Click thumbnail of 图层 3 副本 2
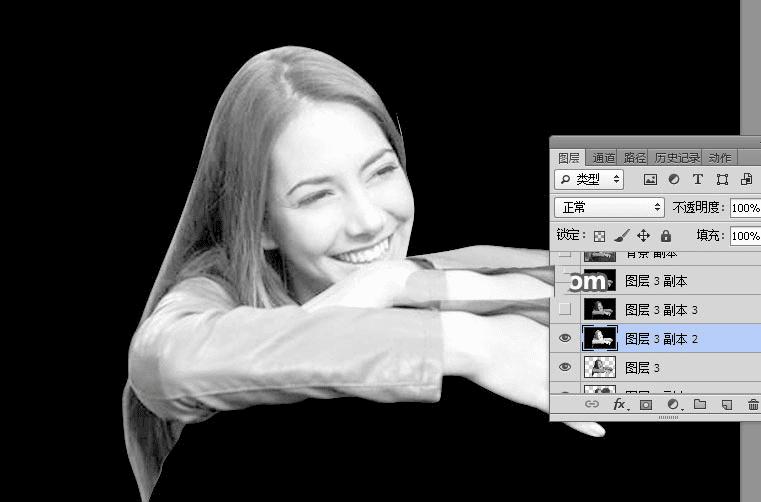This screenshot has width=761, height=502. tap(600, 338)
